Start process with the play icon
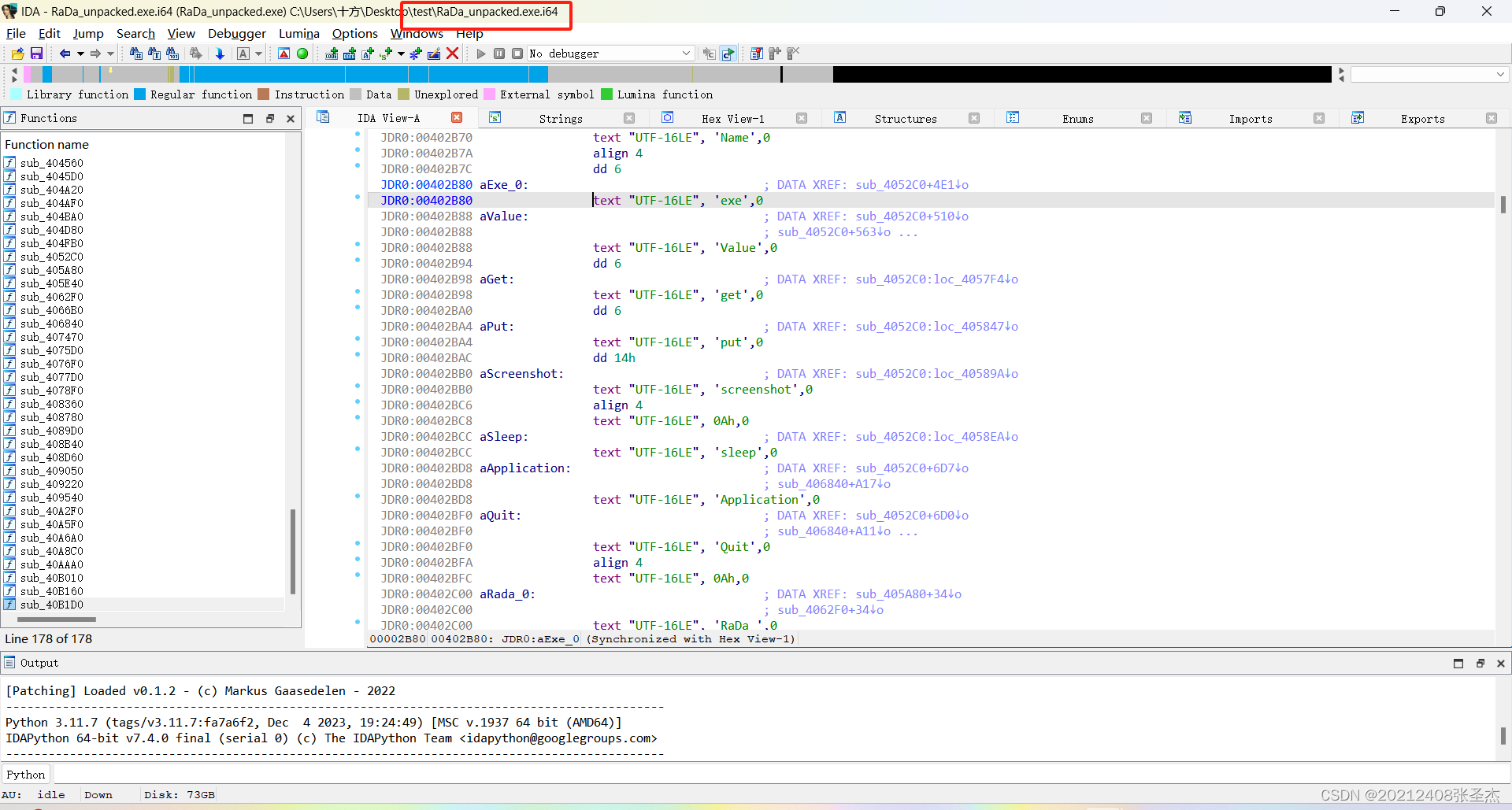 [x=481, y=54]
